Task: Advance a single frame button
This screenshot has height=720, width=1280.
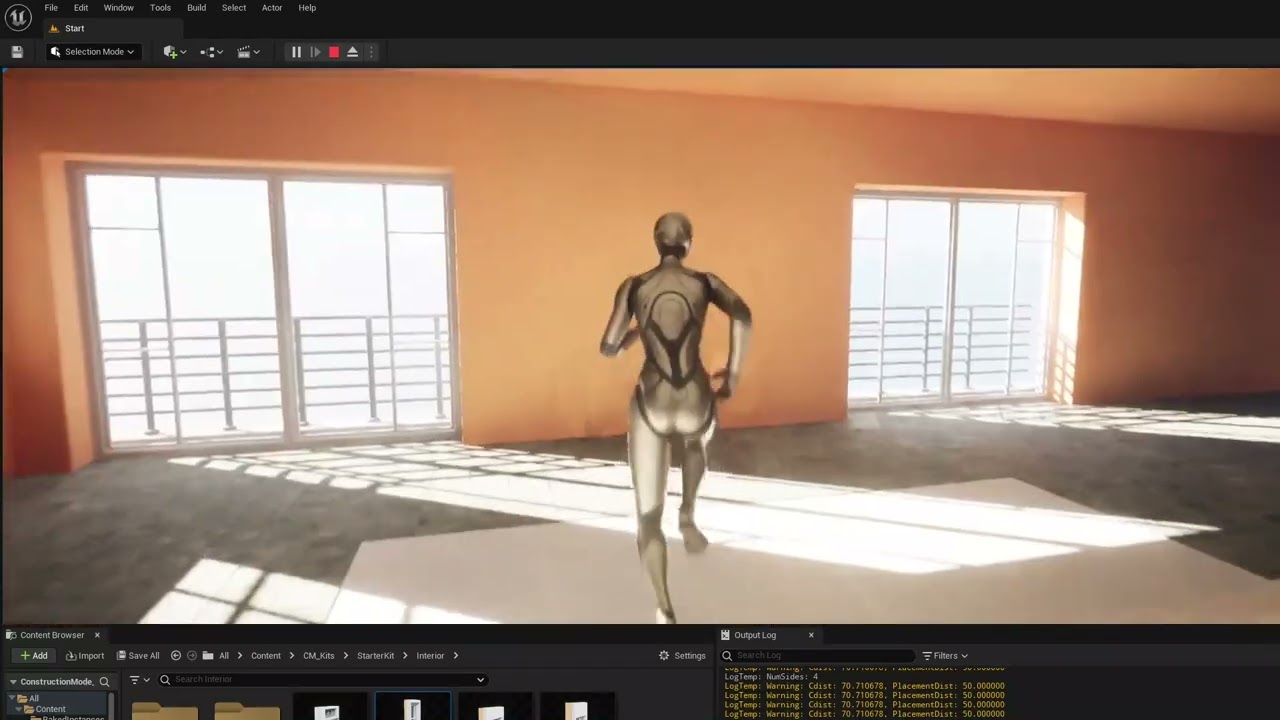Action: tap(315, 52)
